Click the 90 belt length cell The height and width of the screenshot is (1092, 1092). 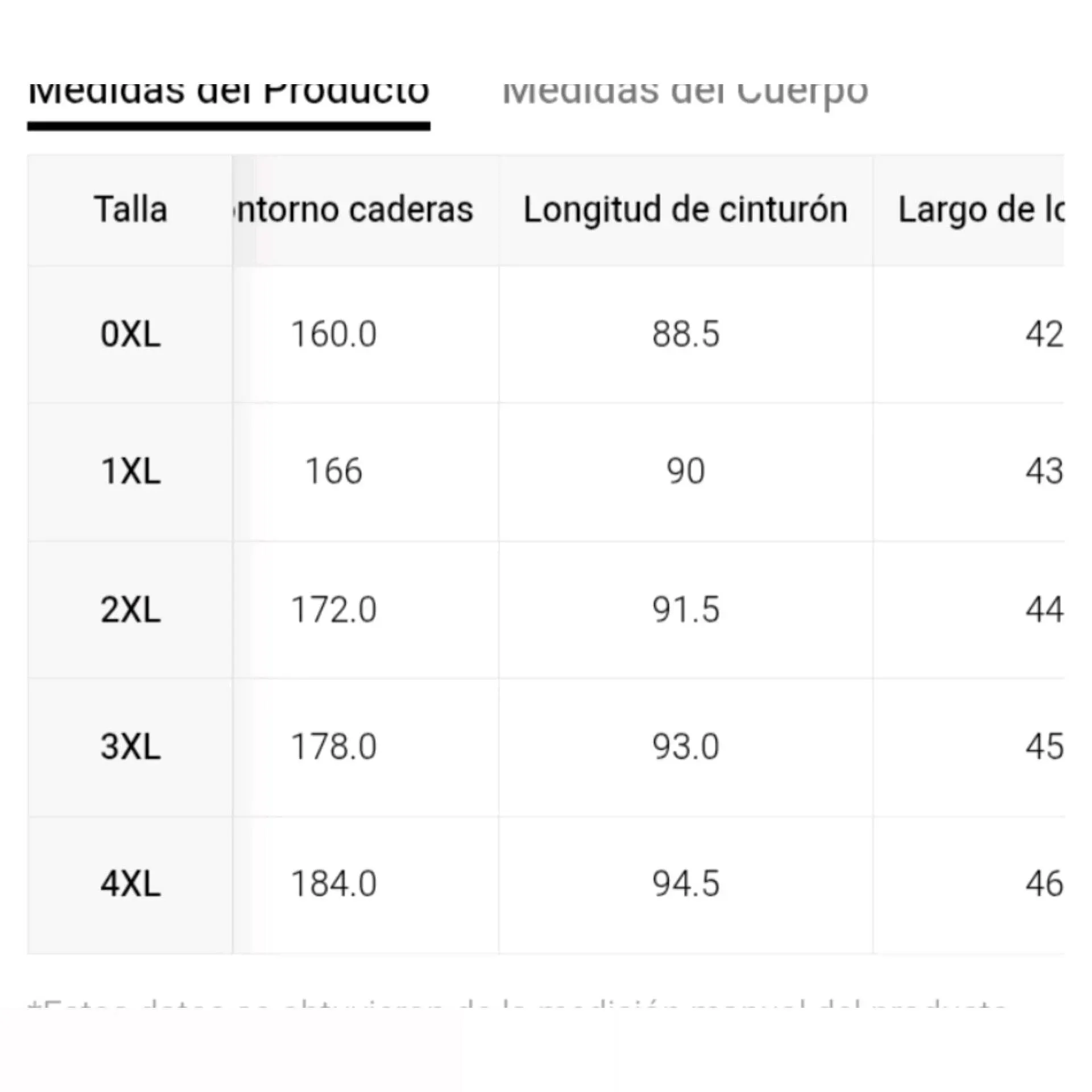click(x=685, y=471)
